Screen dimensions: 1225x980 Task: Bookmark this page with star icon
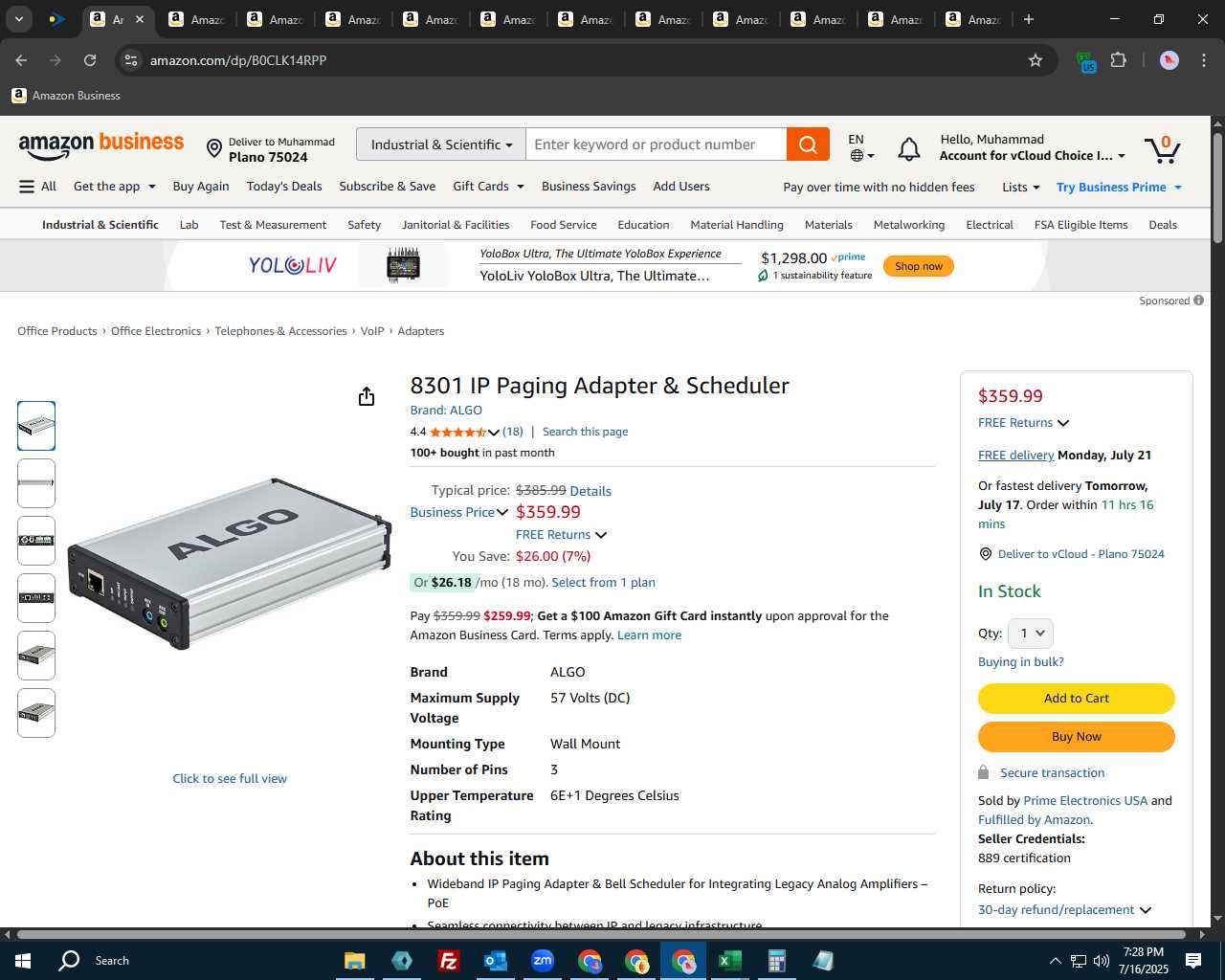[x=1036, y=60]
